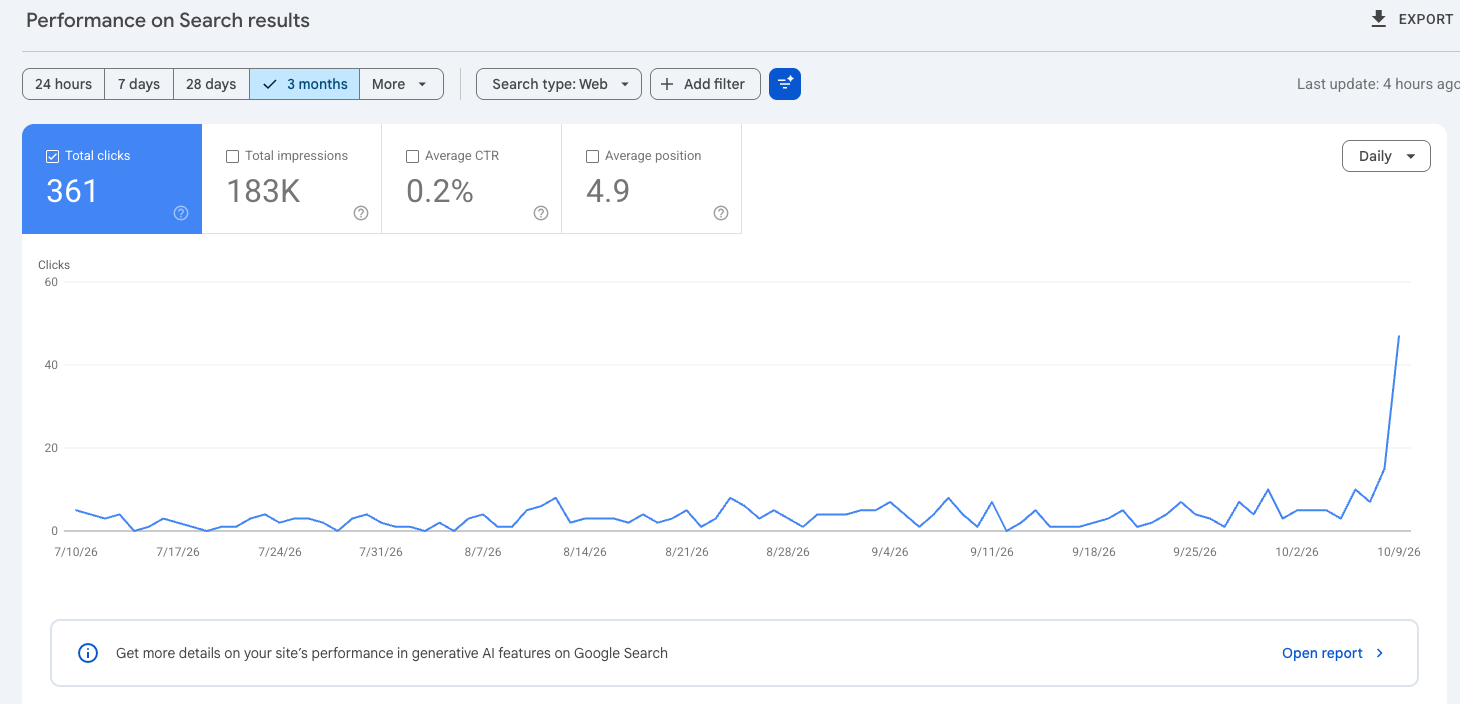
Task: Click the 361 total clicks value
Action: click(72, 191)
